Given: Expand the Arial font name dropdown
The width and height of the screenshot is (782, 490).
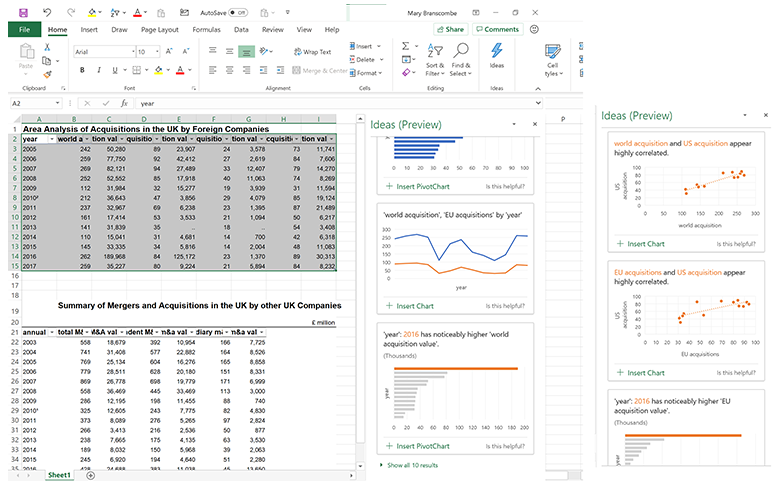Looking at the screenshot, I should pyautogui.click(x=133, y=51).
